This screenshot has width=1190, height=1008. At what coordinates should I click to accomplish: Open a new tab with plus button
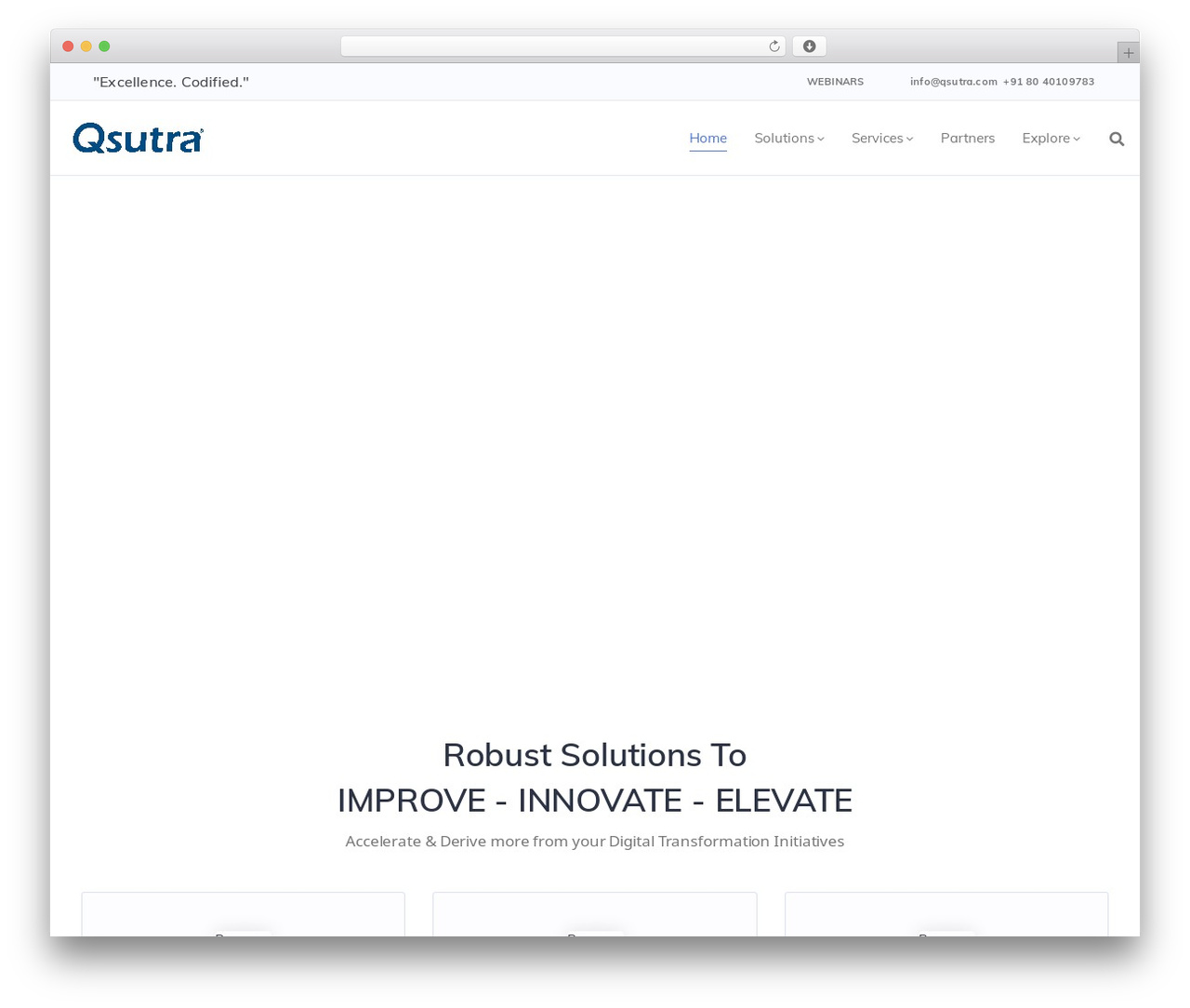(x=1128, y=53)
